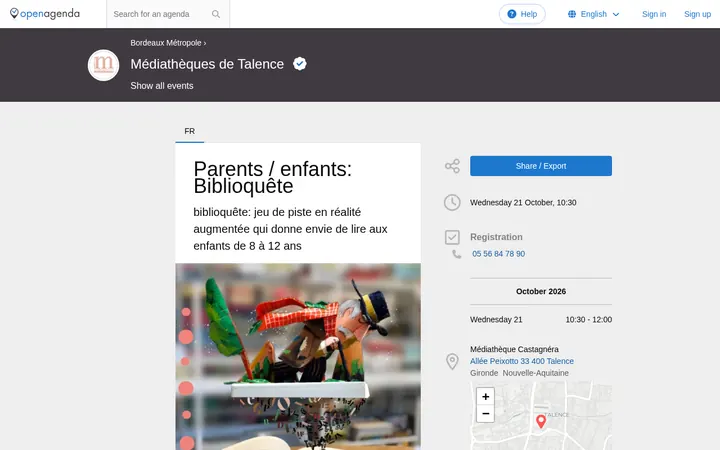The width and height of the screenshot is (720, 450).
Task: Click the October 2026 heading
Action: 540,292
